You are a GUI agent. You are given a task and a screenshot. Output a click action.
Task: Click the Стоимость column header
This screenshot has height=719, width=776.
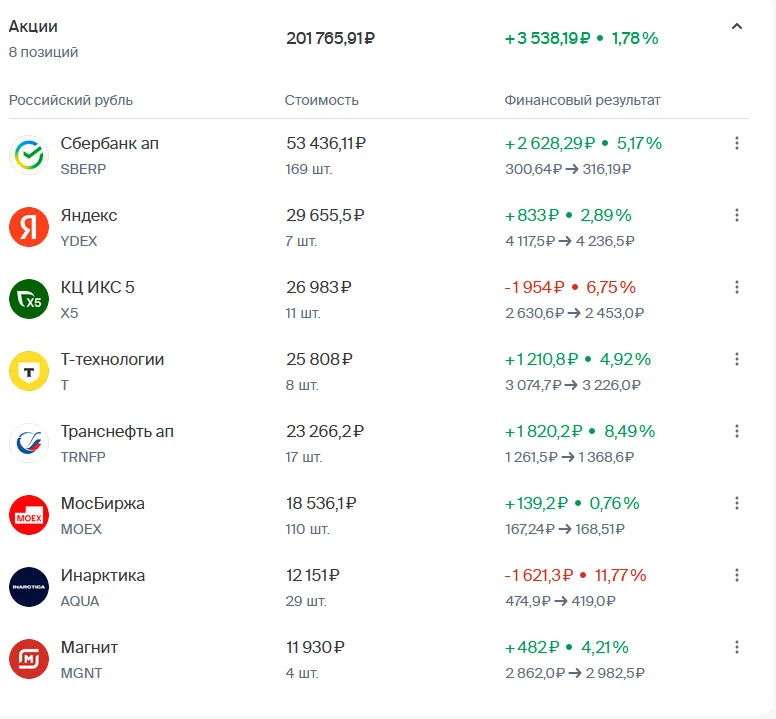tap(321, 100)
